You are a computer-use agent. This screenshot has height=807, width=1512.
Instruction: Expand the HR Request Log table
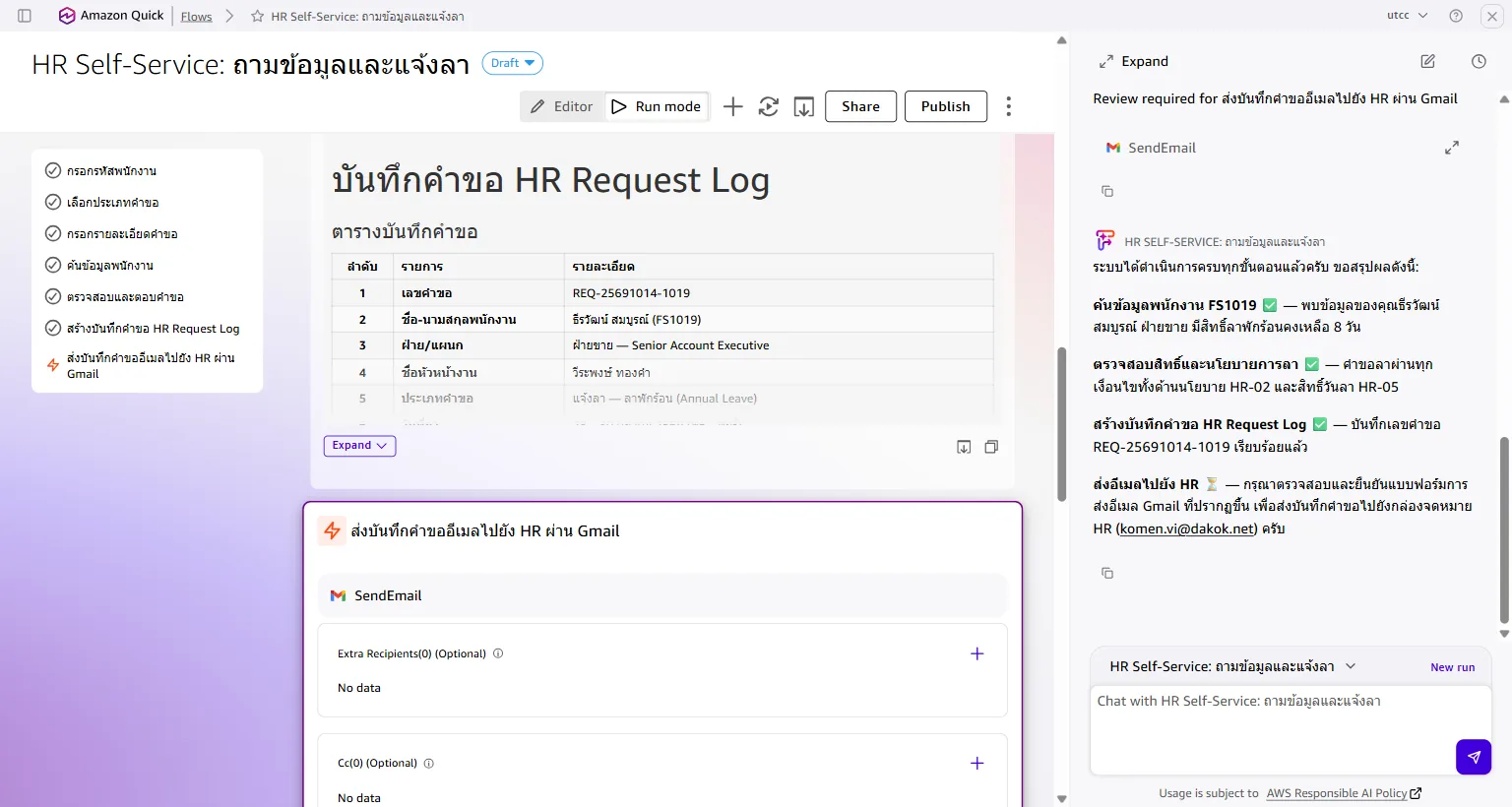point(359,446)
